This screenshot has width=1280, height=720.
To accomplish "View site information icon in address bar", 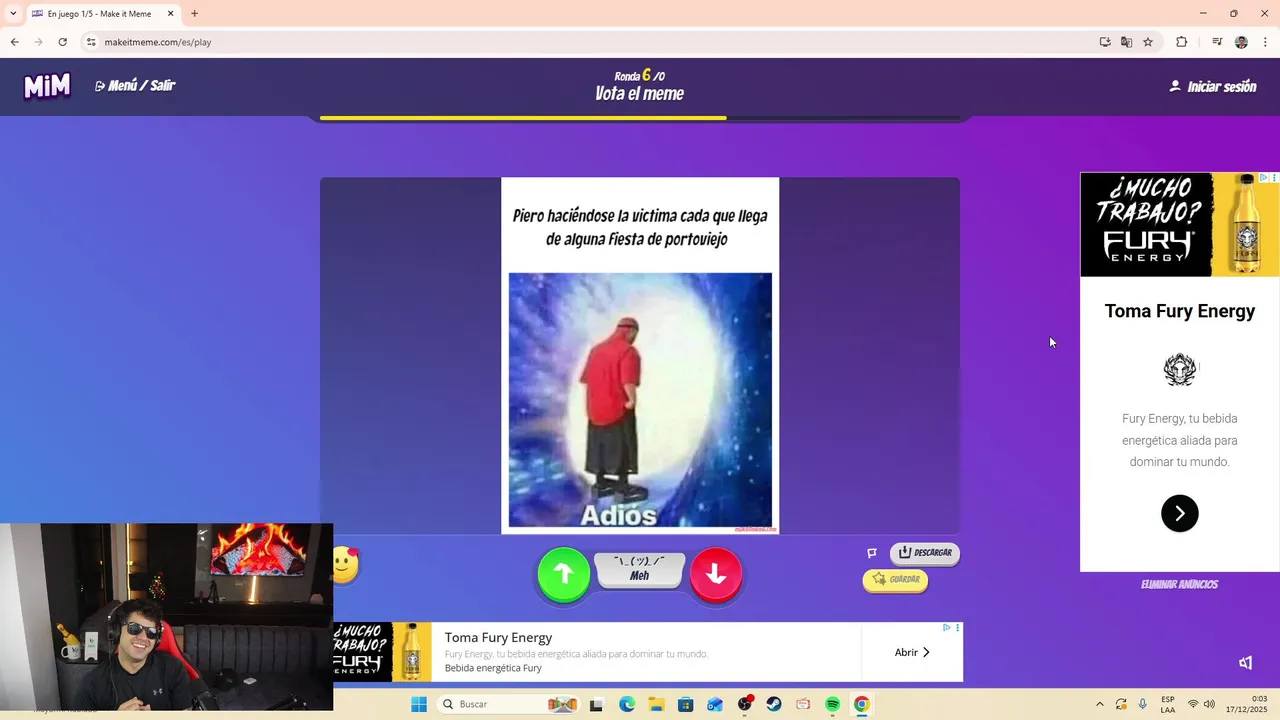I will pyautogui.click(x=91, y=42).
